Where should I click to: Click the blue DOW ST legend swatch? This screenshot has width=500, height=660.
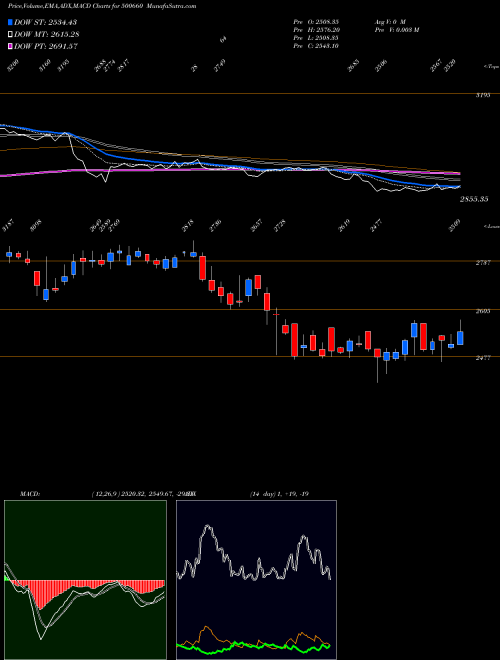(11, 22)
